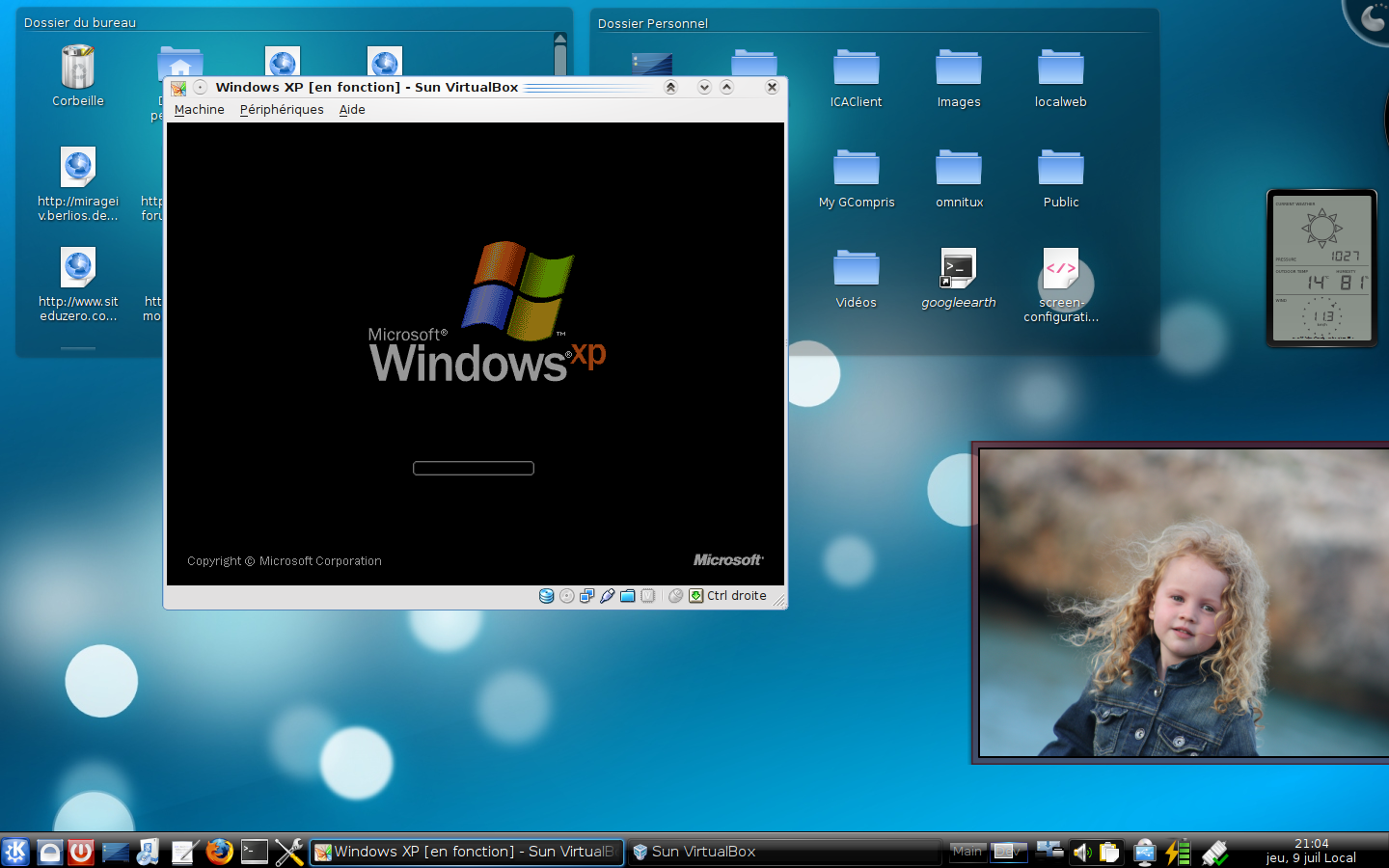Open the window menu in VirtualBox title bar
This screenshot has height=868, width=1389.
pyautogui.click(x=178, y=88)
